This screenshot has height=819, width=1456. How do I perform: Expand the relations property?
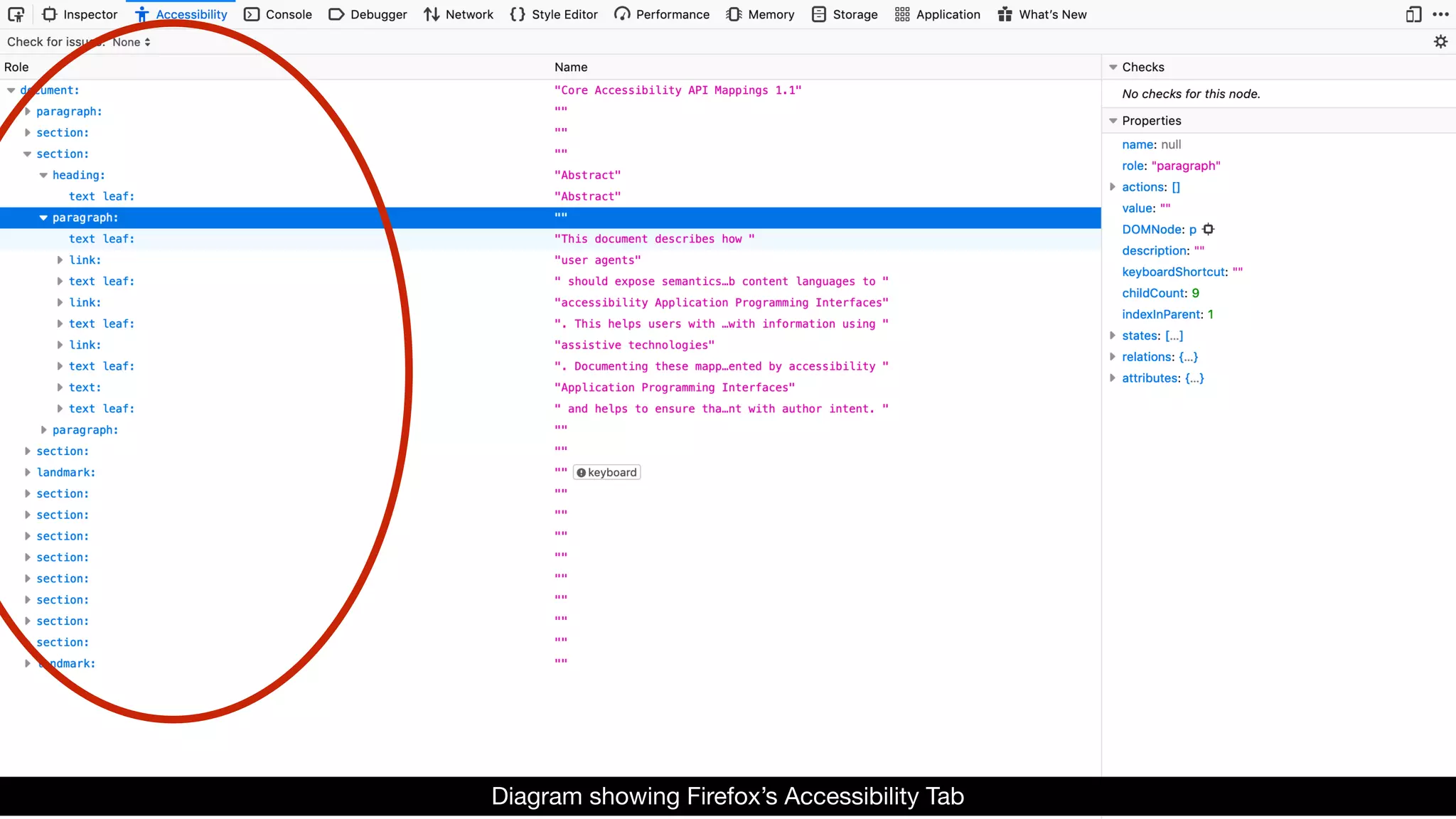point(1113,357)
